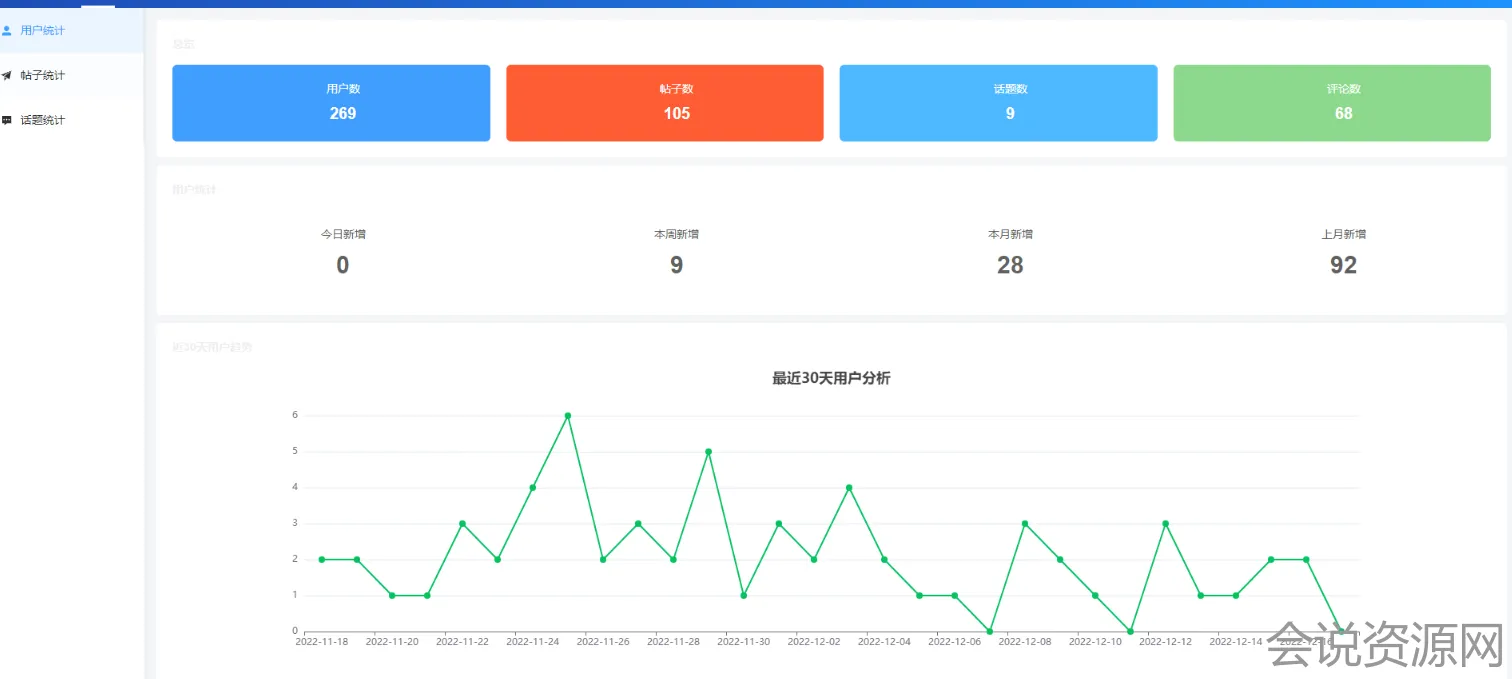Click the blue 用户数 card showing 269
Screen dimensions: 1512x679
[331, 103]
